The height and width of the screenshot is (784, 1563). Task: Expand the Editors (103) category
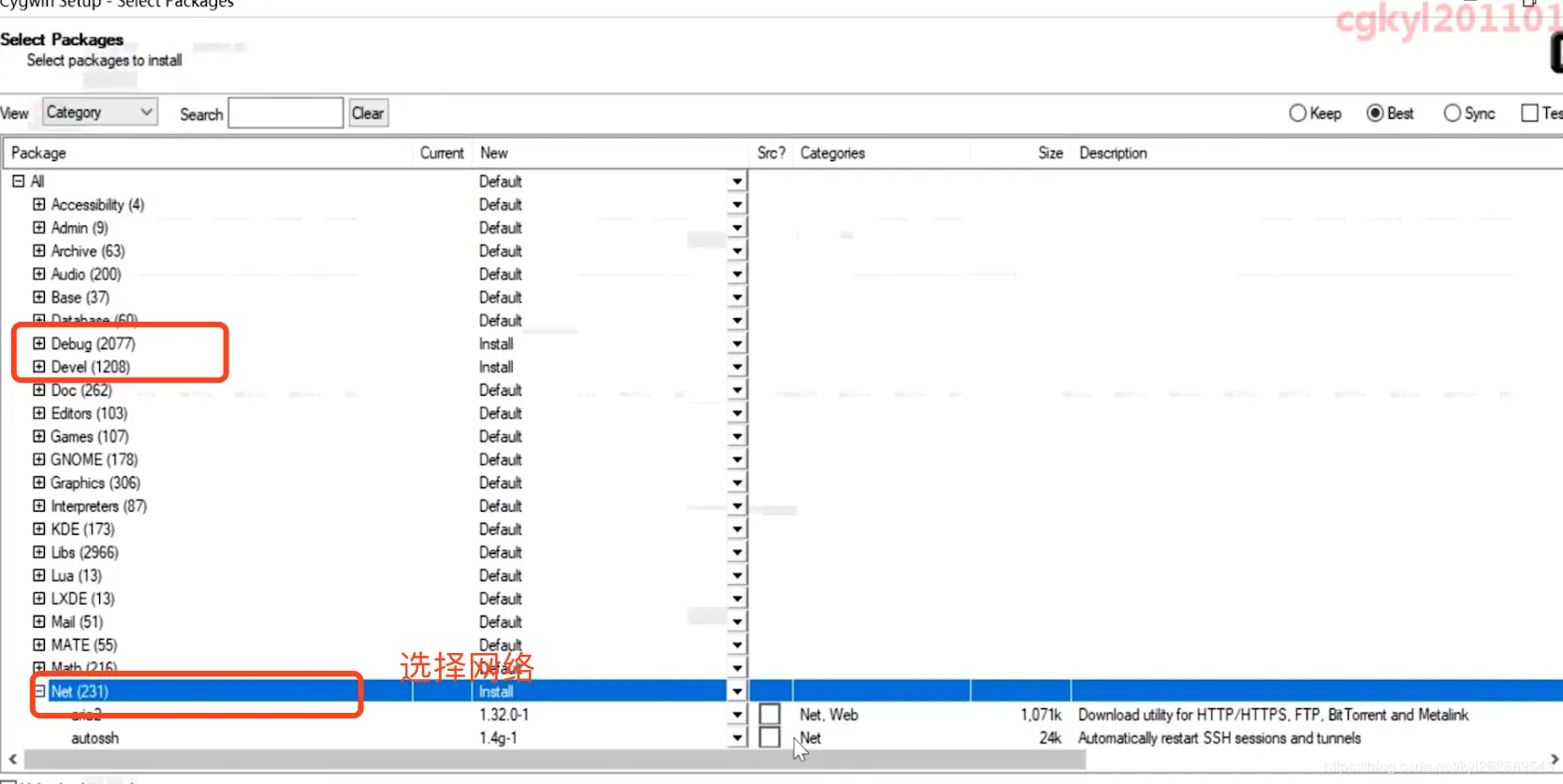tap(38, 414)
